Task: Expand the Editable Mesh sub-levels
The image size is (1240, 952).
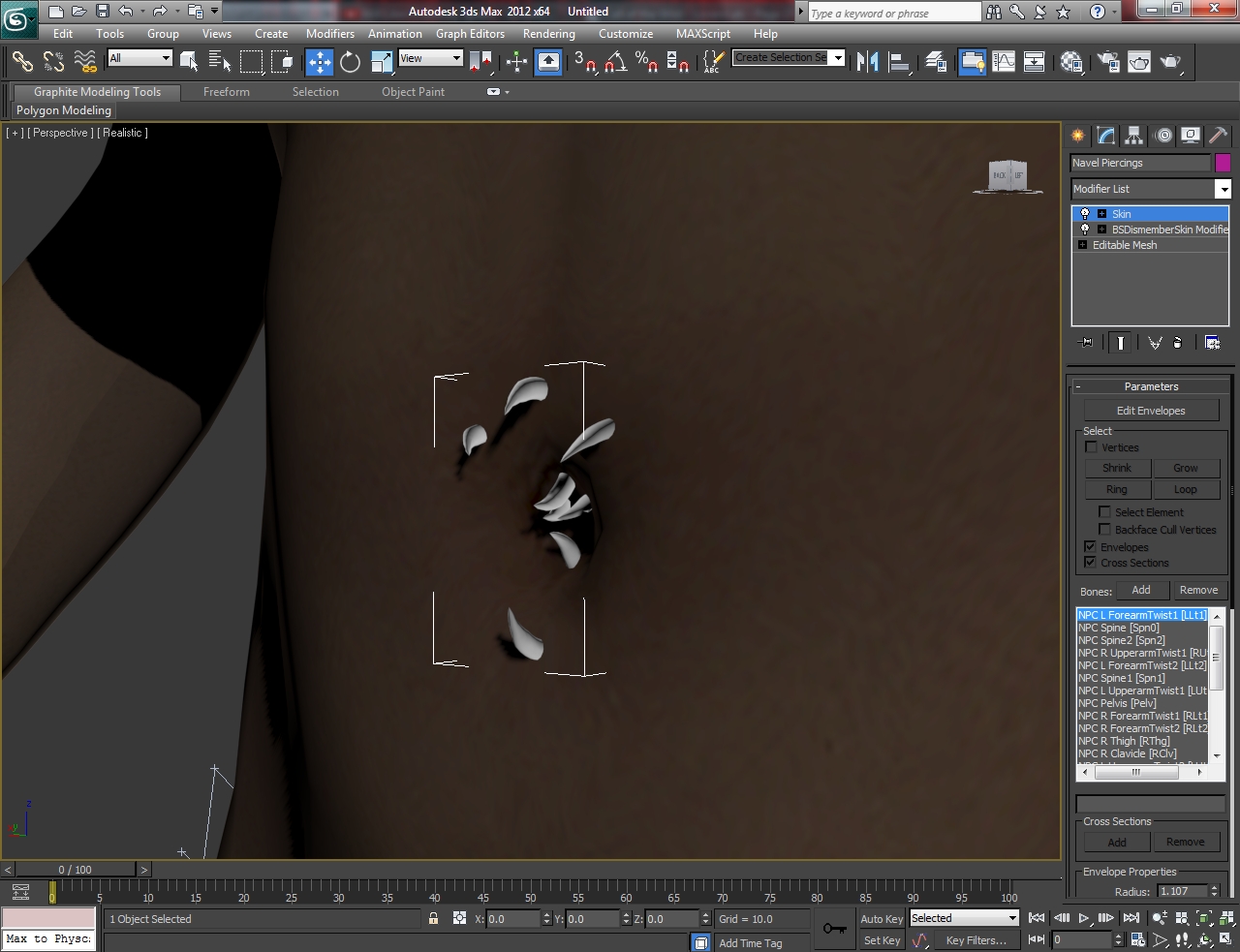Action: (x=1082, y=245)
